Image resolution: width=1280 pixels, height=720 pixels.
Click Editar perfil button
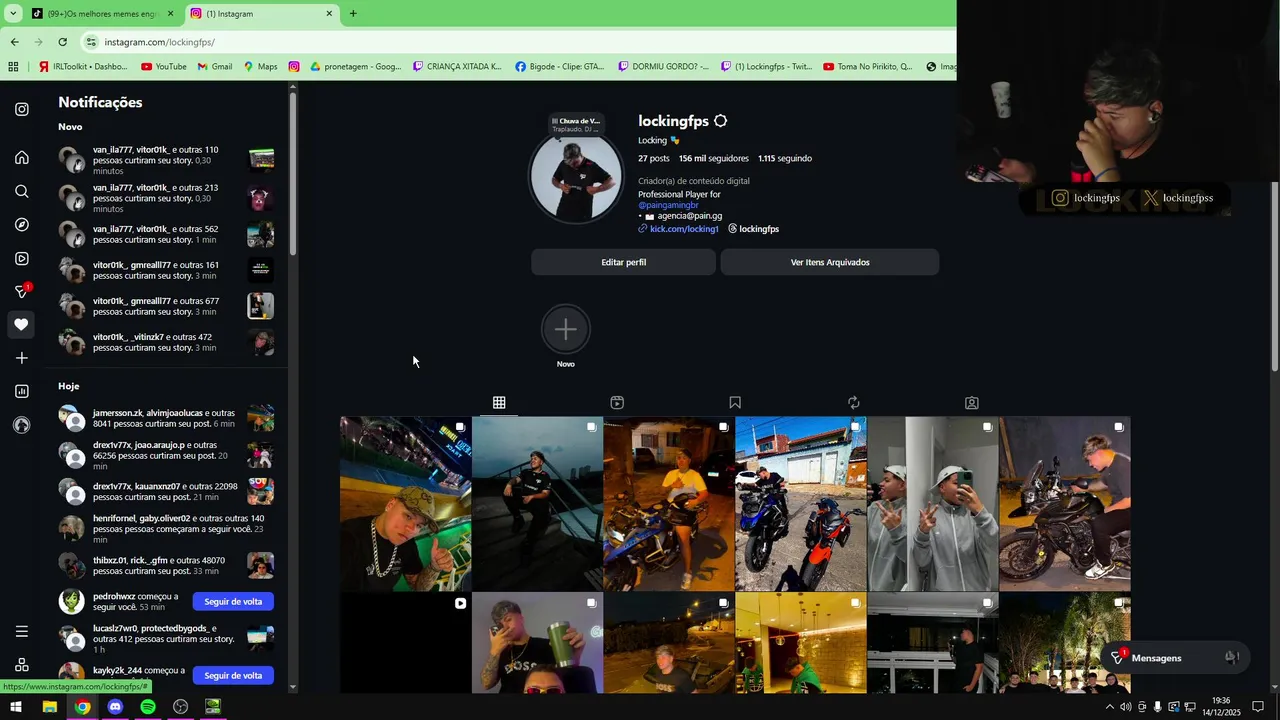click(x=623, y=262)
